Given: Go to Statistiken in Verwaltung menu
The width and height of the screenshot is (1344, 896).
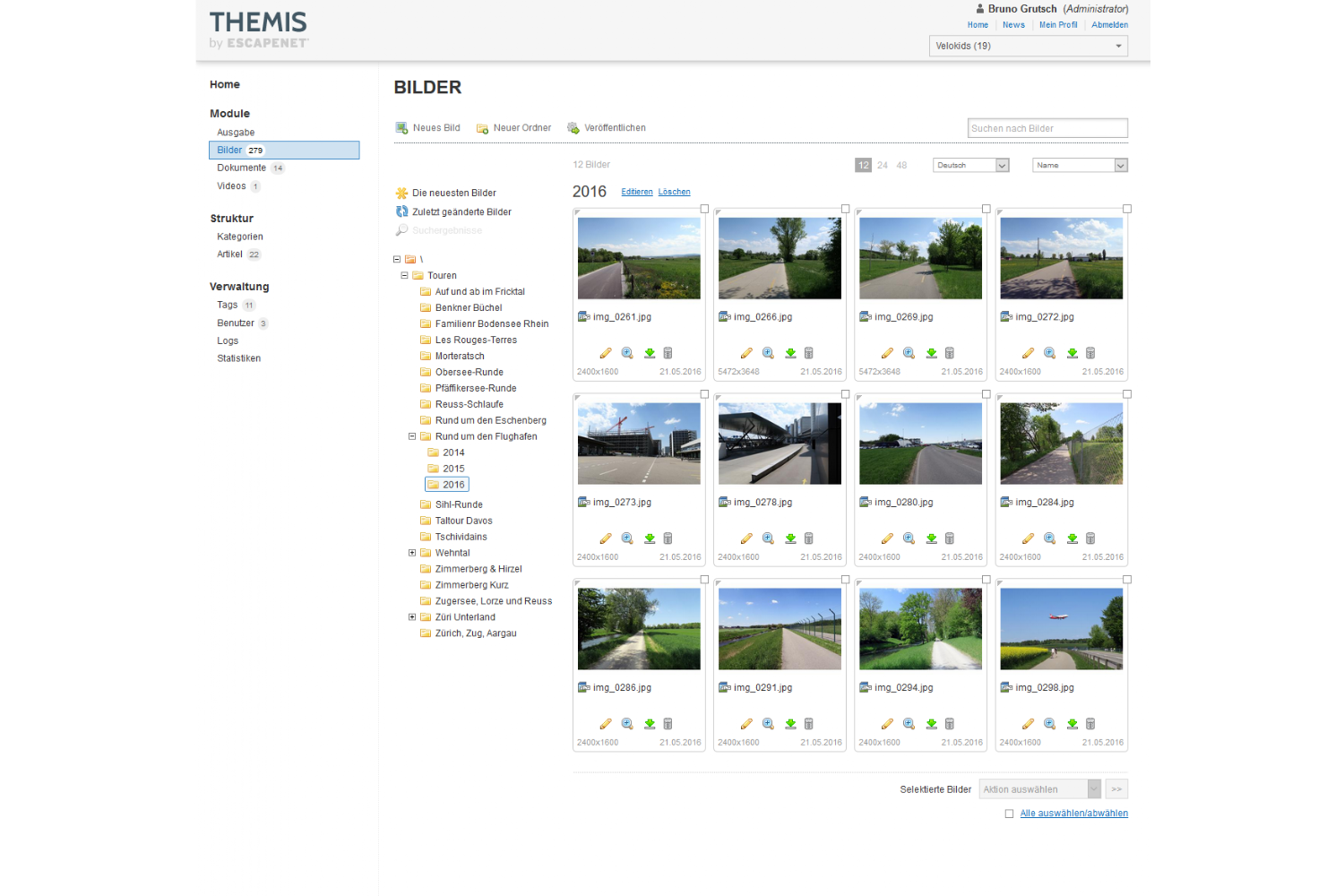Looking at the screenshot, I should [x=238, y=358].
